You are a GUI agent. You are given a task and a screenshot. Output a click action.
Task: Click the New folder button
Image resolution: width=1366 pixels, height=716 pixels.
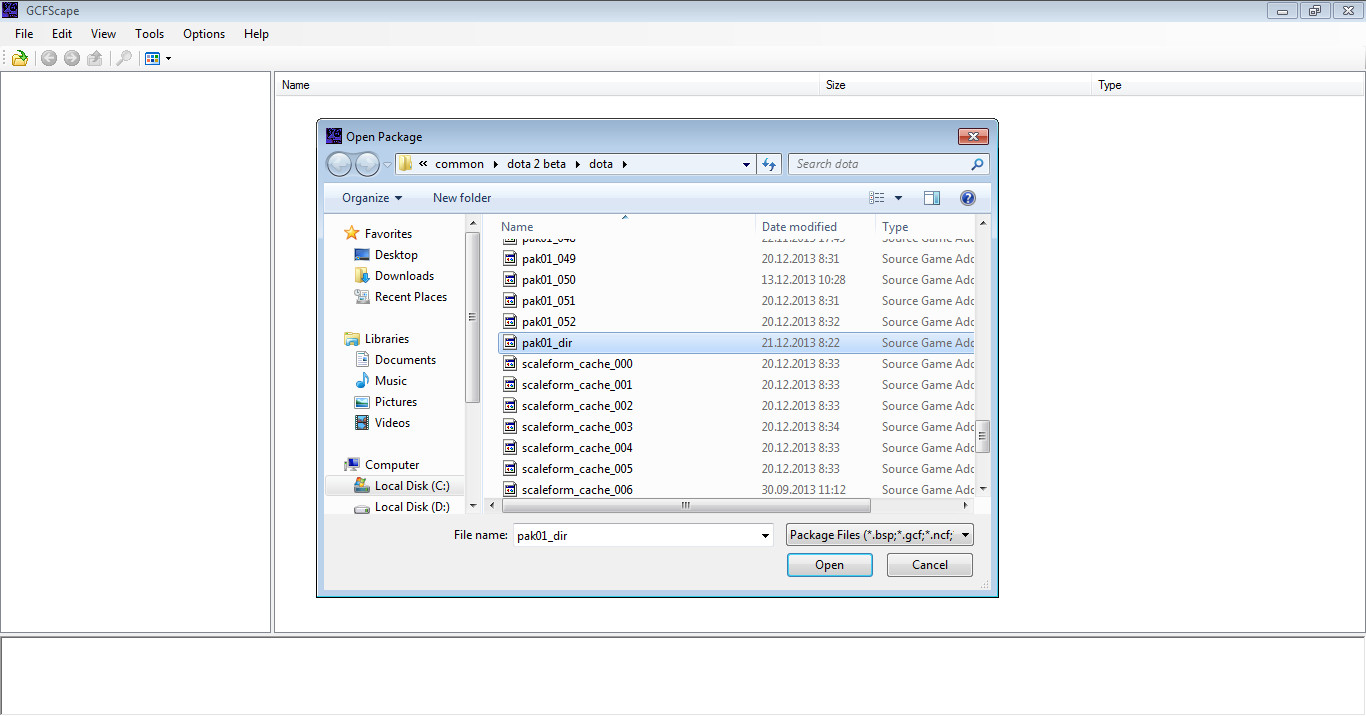click(x=462, y=198)
